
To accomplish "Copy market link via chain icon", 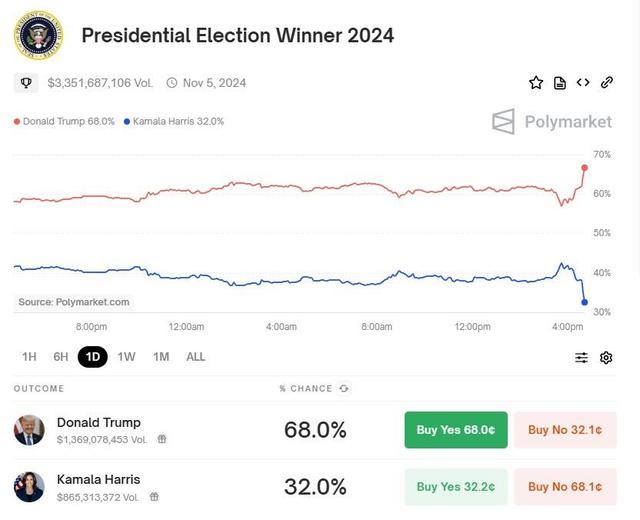I will click(607, 83).
